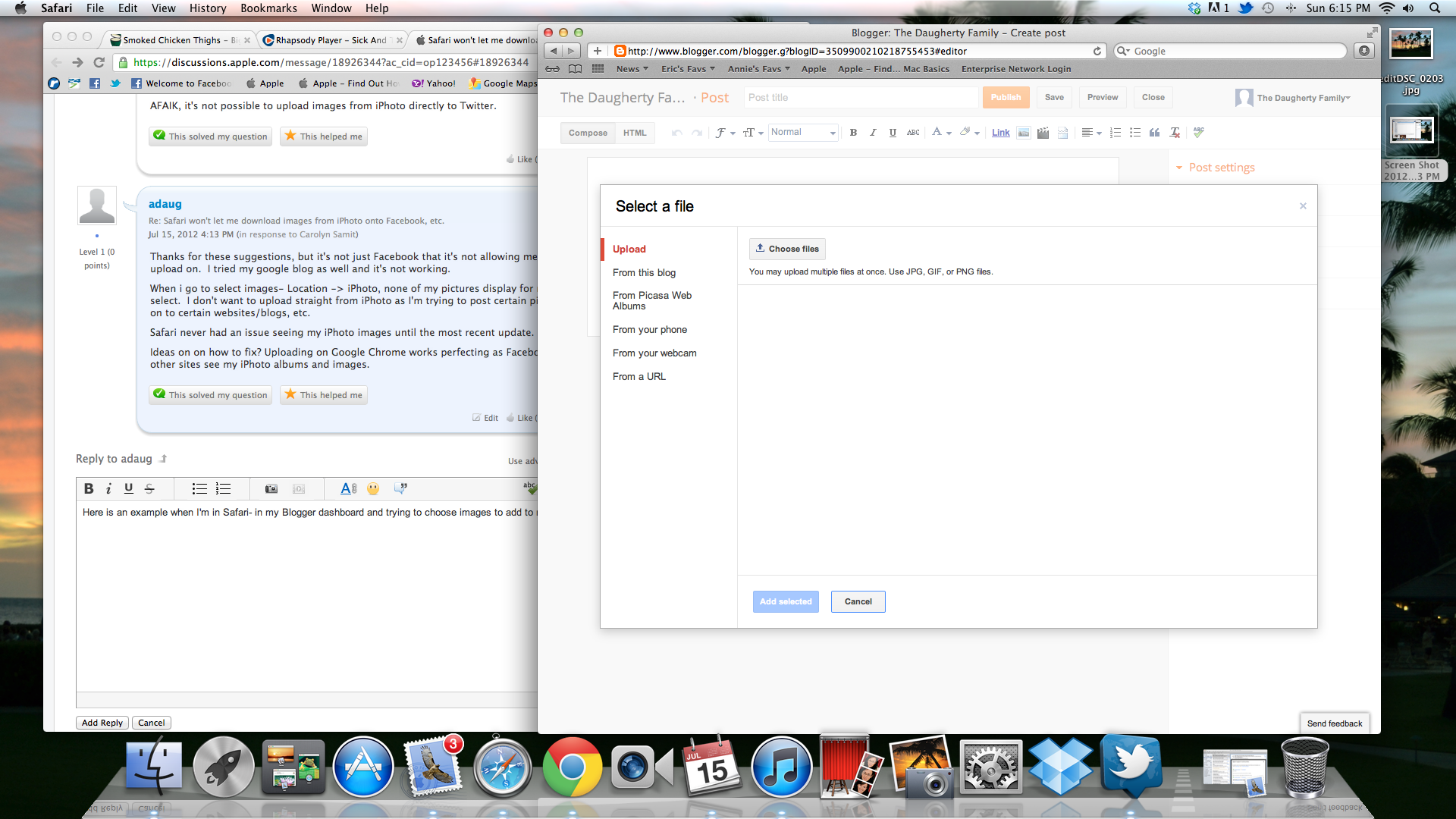Click the Remove formatting icon

[x=1175, y=133]
